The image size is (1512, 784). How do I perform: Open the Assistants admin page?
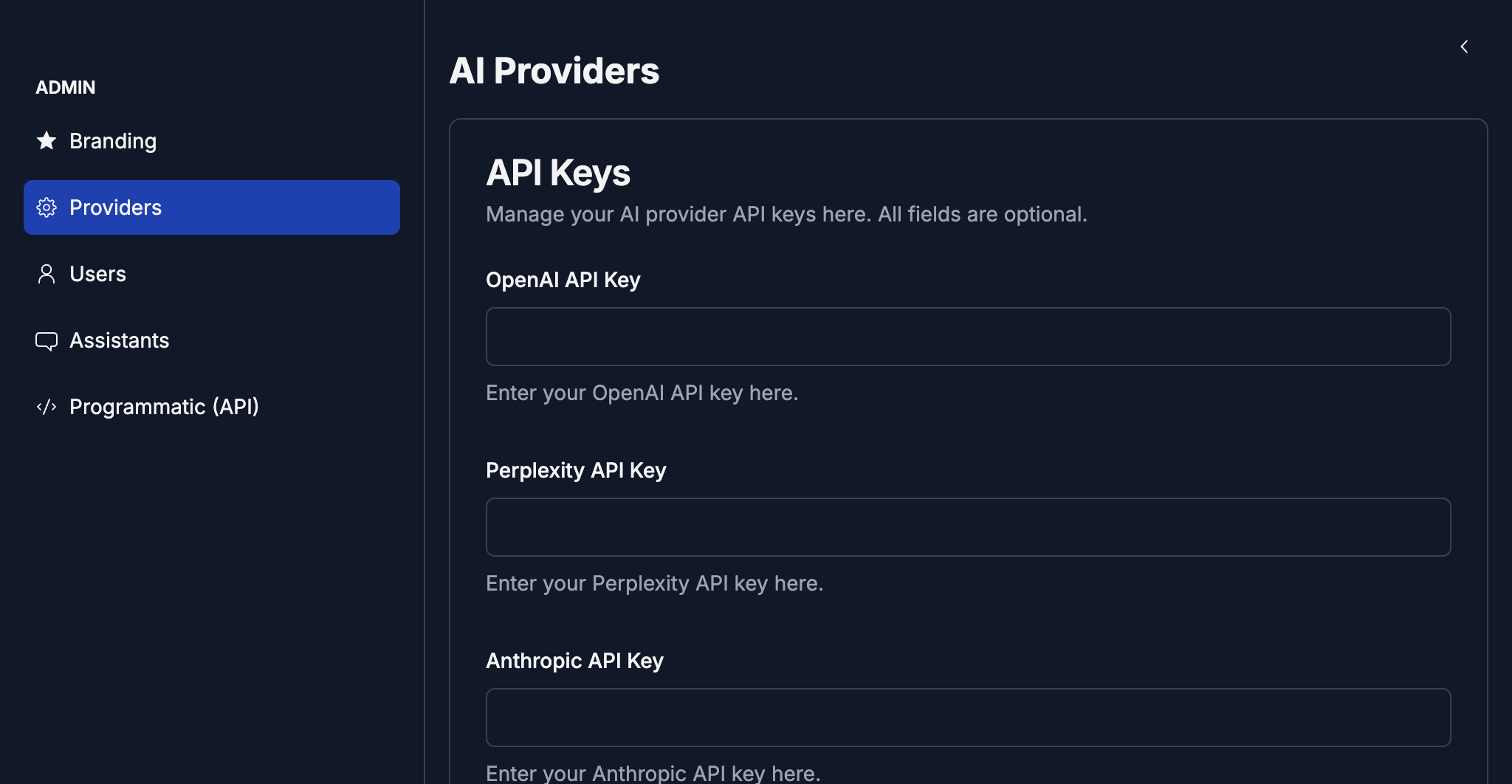[x=120, y=340]
